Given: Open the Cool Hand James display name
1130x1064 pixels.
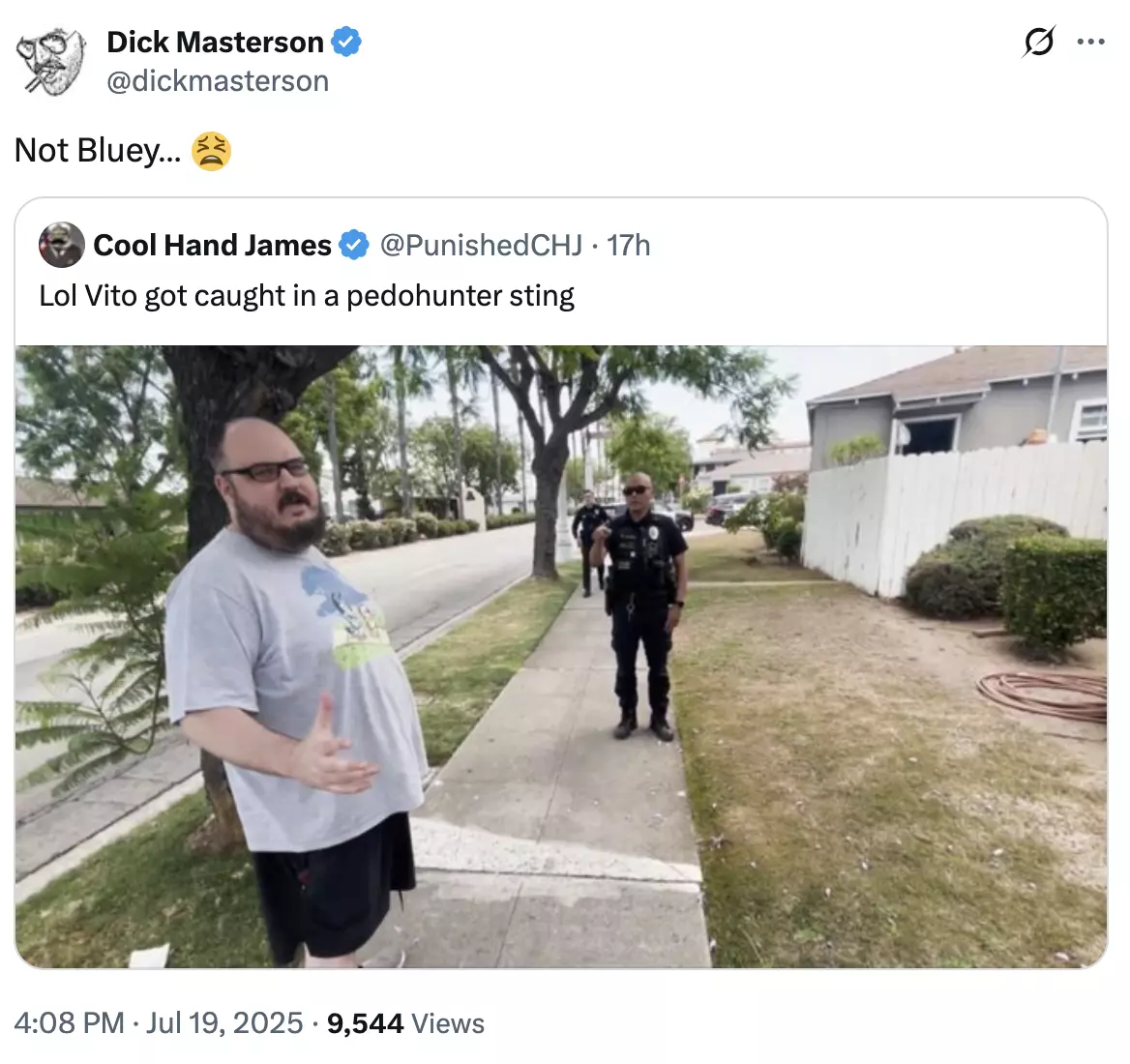Looking at the screenshot, I should click(x=212, y=245).
